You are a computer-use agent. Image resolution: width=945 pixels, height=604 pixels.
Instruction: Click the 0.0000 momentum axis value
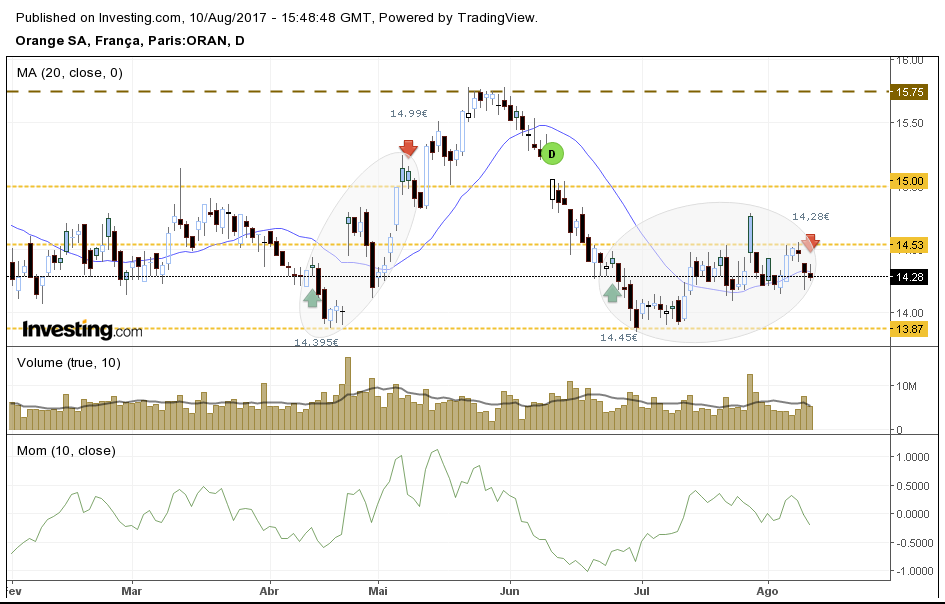pyautogui.click(x=912, y=514)
